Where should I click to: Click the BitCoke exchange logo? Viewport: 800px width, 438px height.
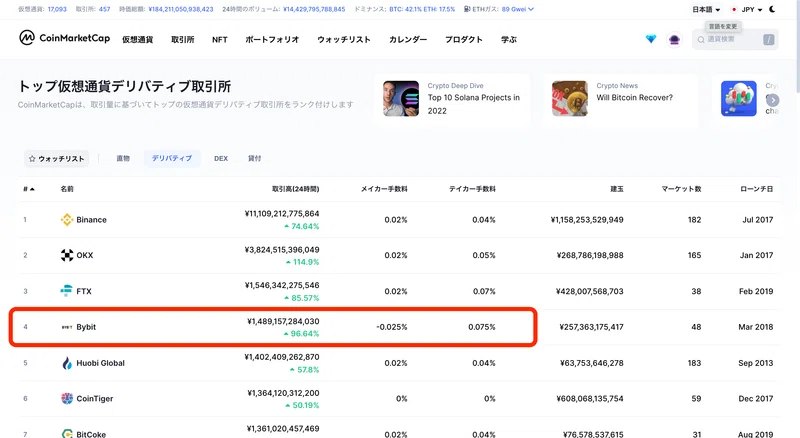pyautogui.click(x=67, y=433)
